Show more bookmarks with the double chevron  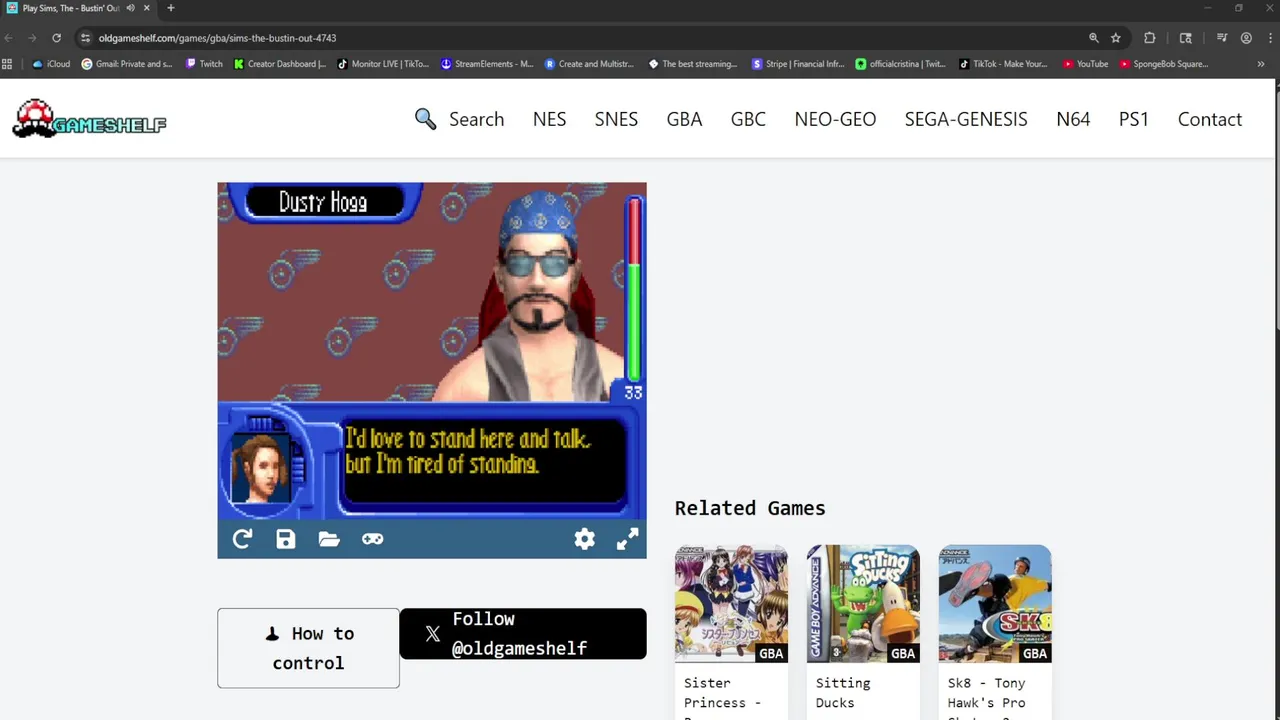coord(1261,64)
